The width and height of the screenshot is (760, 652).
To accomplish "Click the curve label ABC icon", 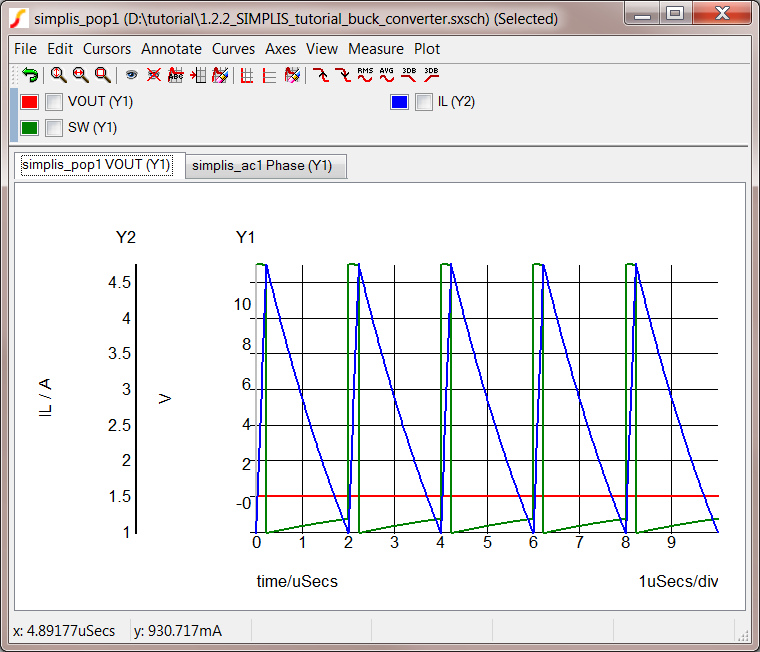I will 175,75.
